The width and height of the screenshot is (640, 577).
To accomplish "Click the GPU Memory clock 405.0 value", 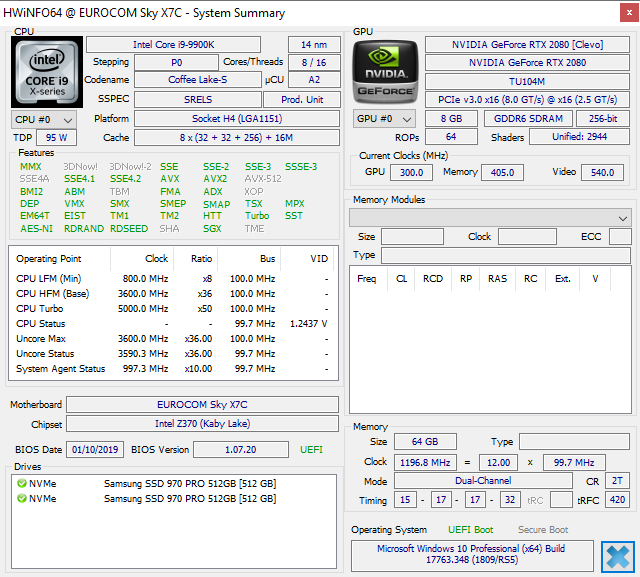I will tap(502, 173).
